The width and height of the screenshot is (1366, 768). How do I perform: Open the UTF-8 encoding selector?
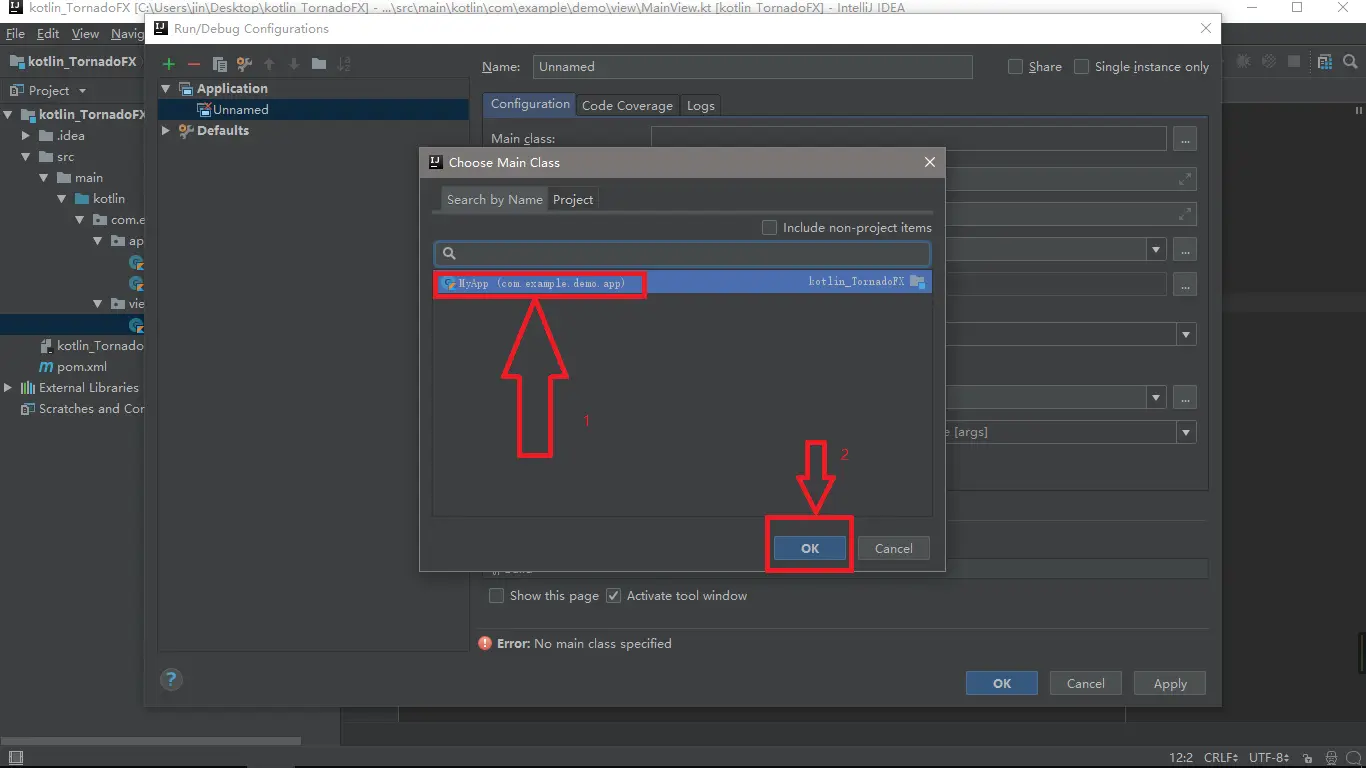pyautogui.click(x=1269, y=758)
